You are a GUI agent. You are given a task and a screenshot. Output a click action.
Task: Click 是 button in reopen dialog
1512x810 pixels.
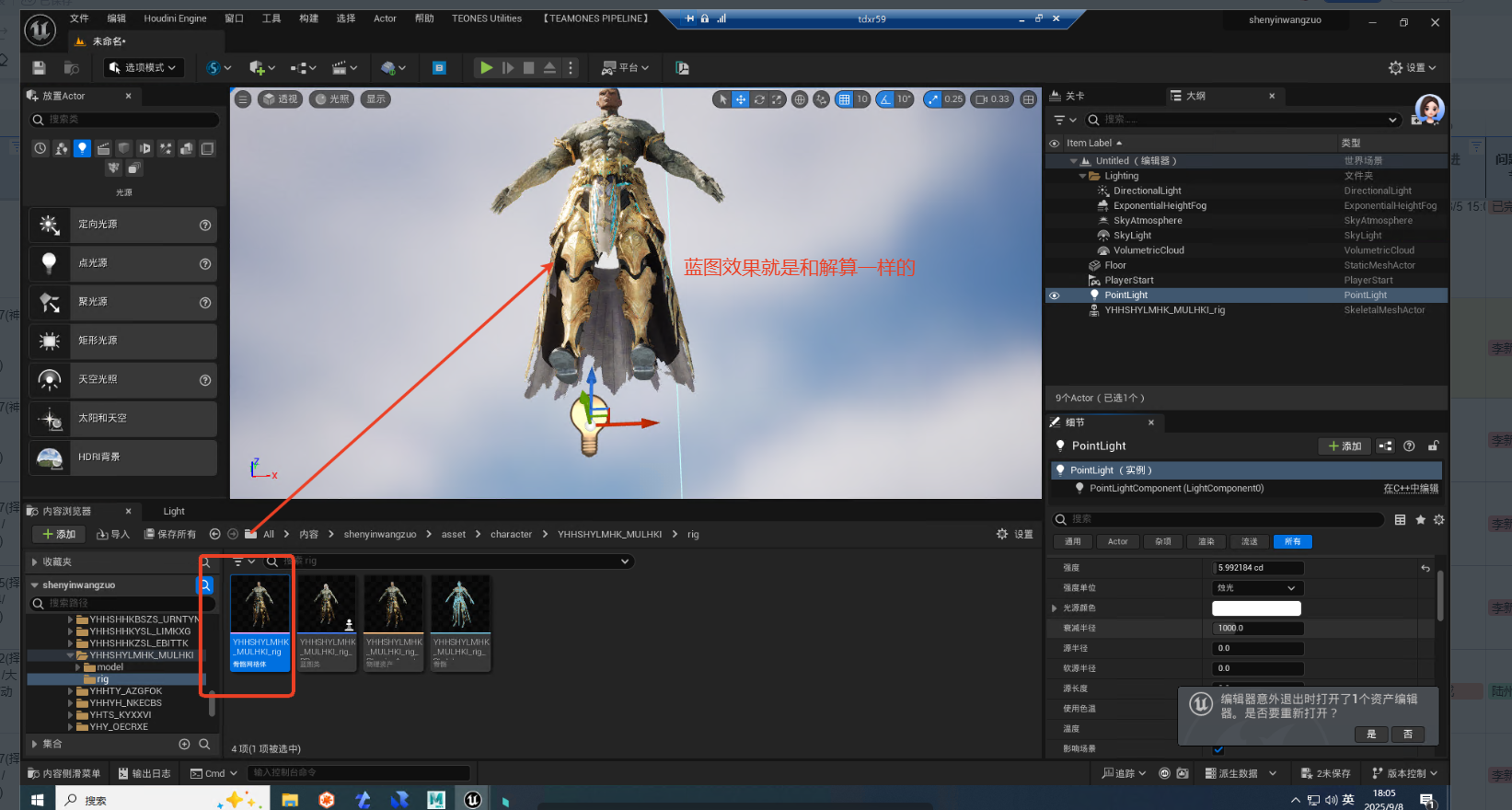click(x=1371, y=734)
